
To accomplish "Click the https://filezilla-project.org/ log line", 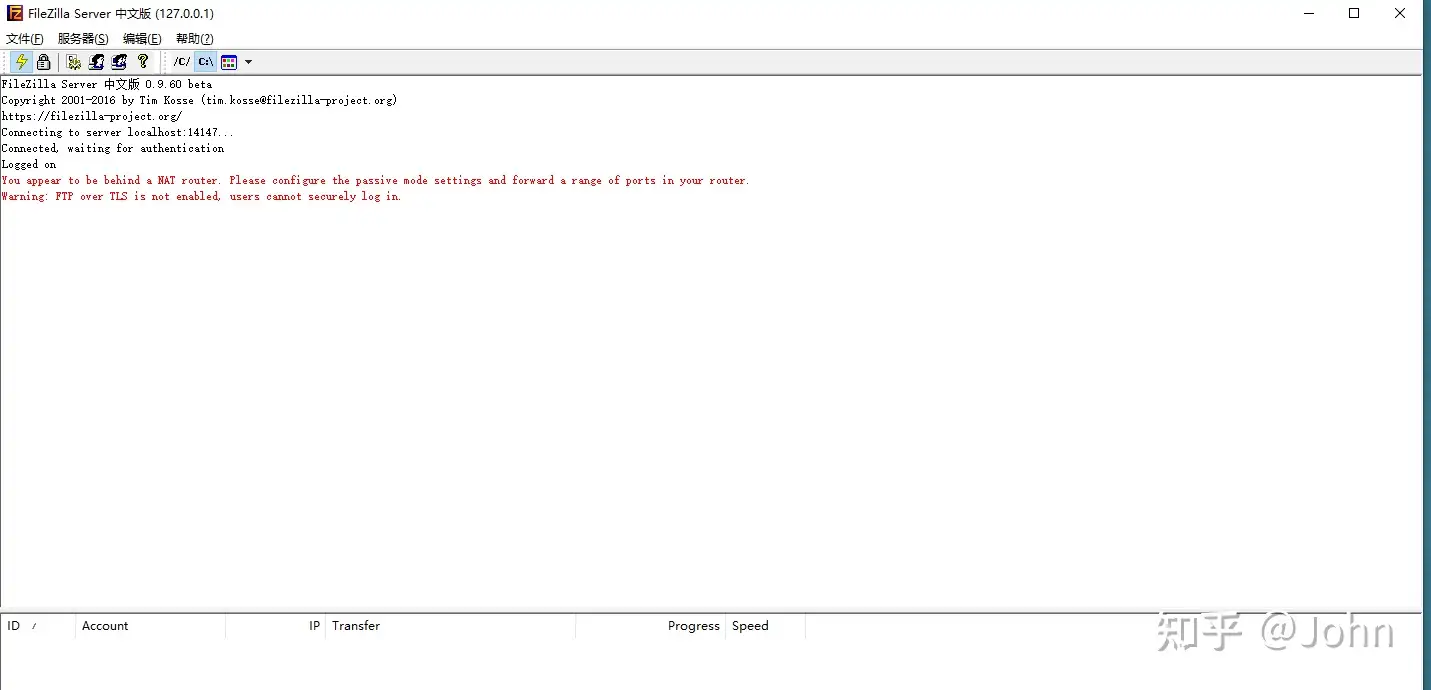I will tap(92, 116).
